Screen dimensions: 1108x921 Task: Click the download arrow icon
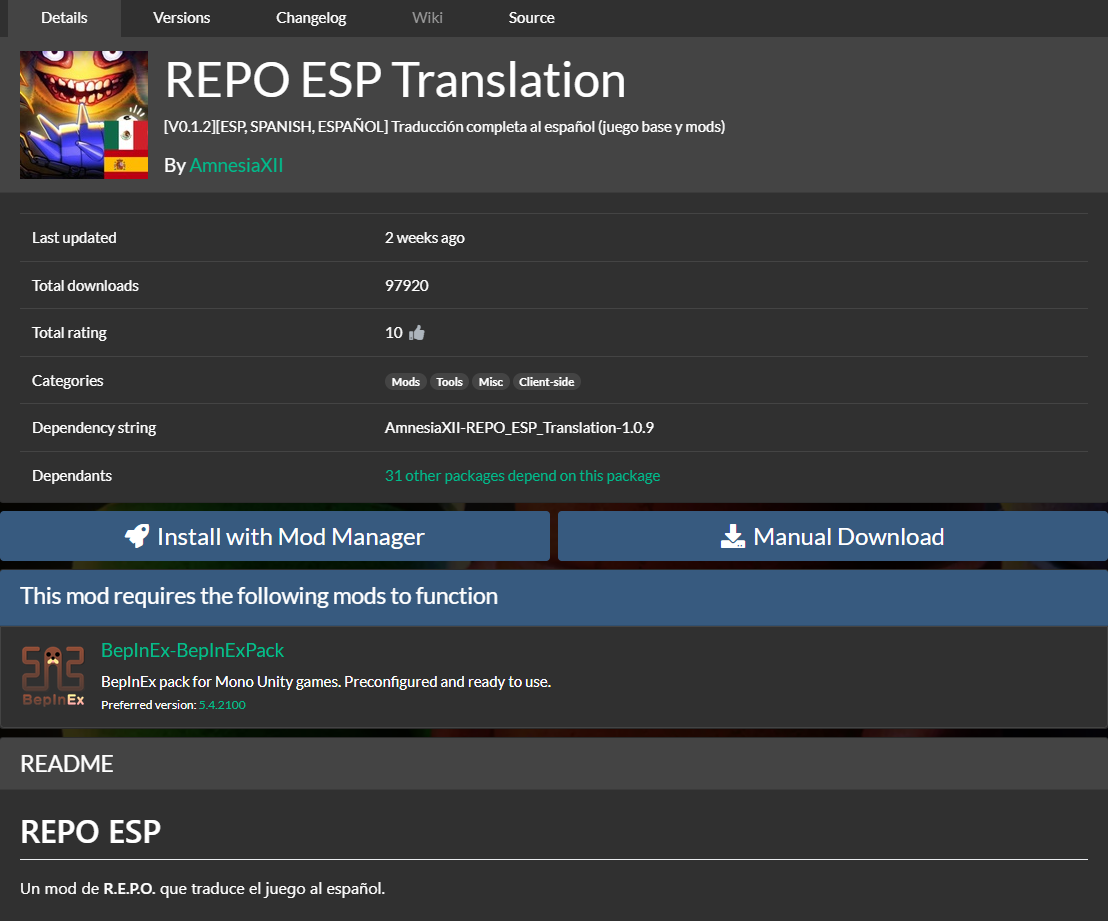pyautogui.click(x=733, y=536)
